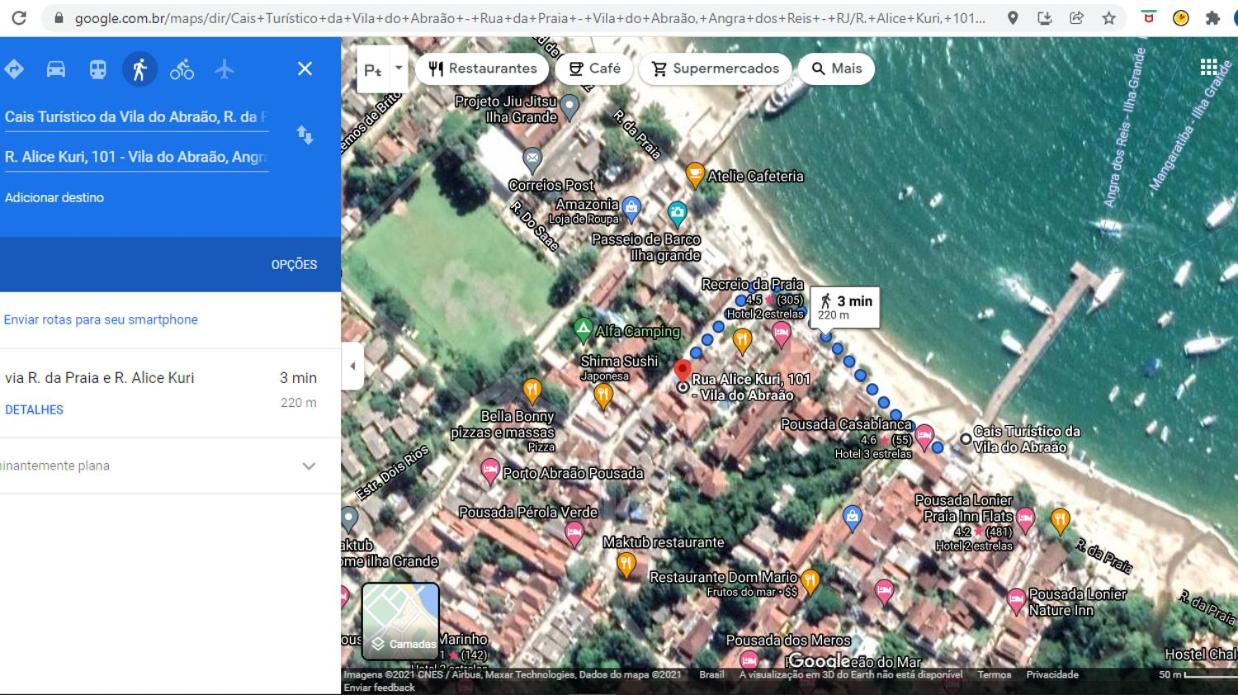Open route DETALHES link

click(x=34, y=410)
